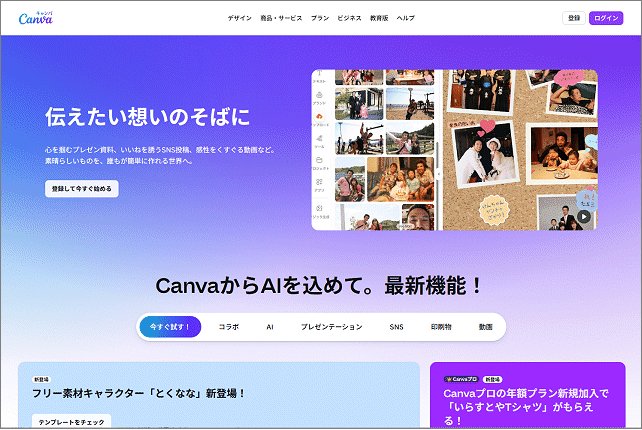642x430 pixels.
Task: Switch to the AI tab
Action: point(270,327)
